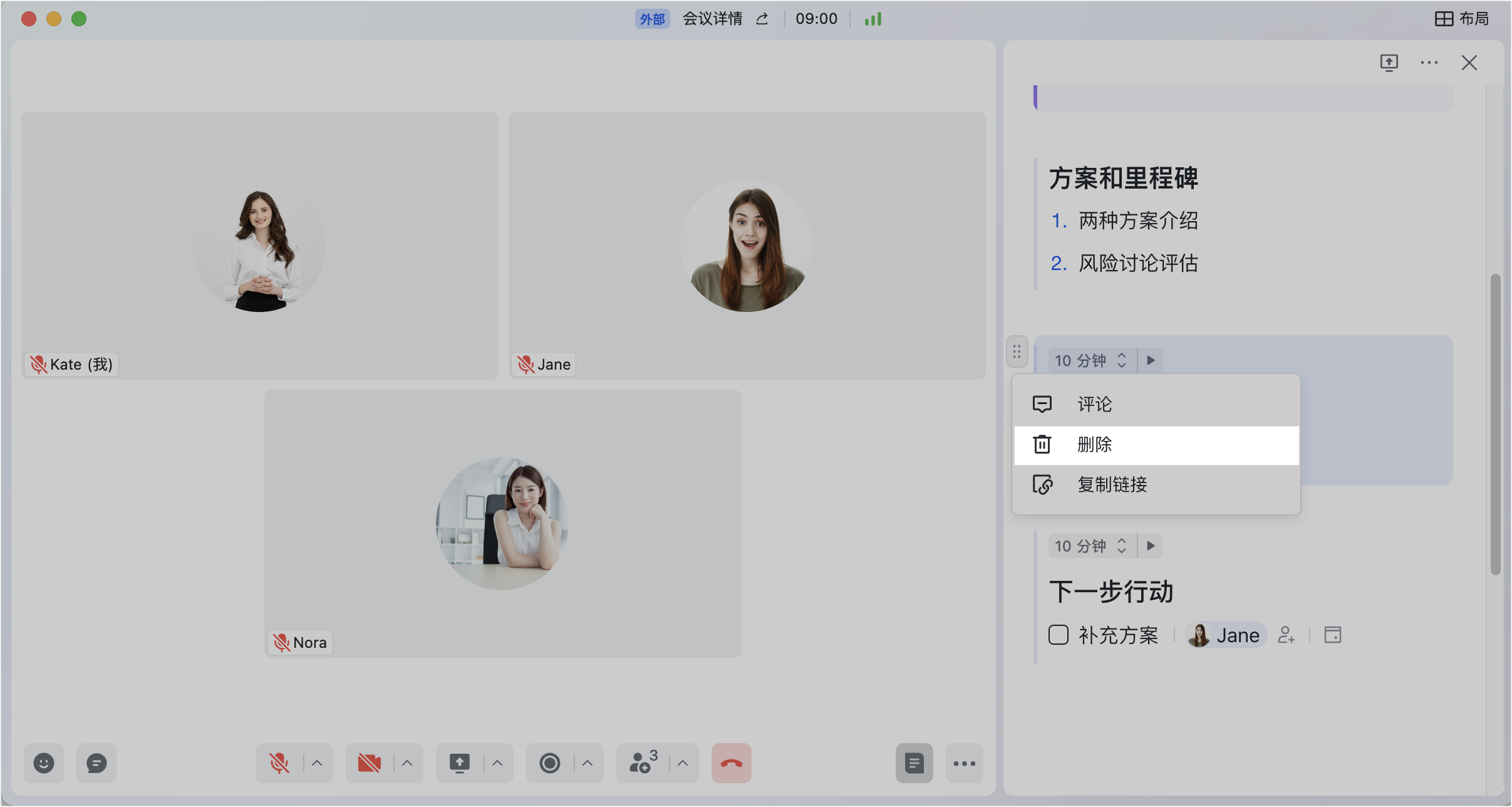Open 会议详情 meeting details
Viewport: 1512px width, 807px height.
click(x=712, y=19)
